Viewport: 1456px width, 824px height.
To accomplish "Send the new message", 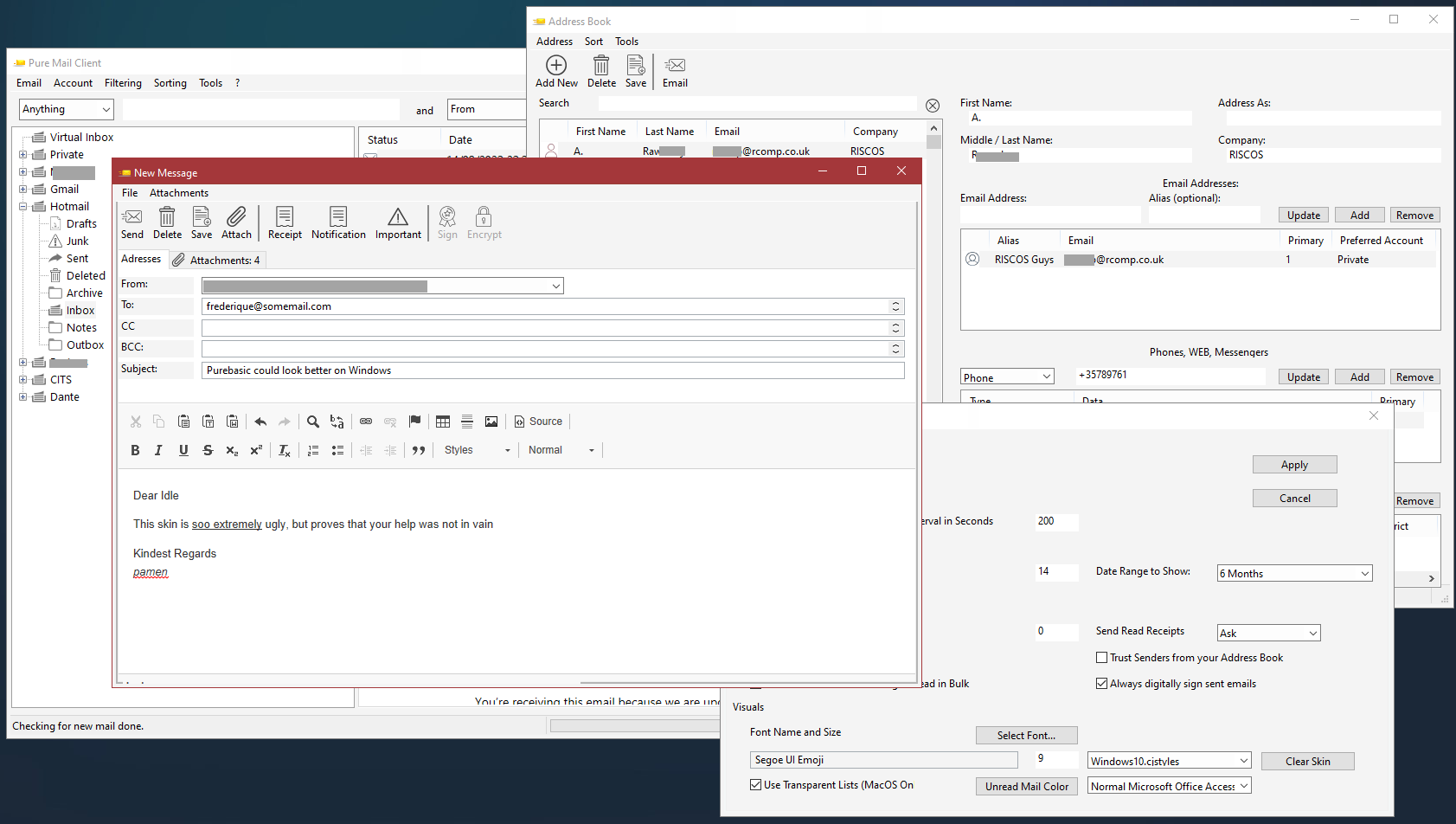I will click(132, 222).
